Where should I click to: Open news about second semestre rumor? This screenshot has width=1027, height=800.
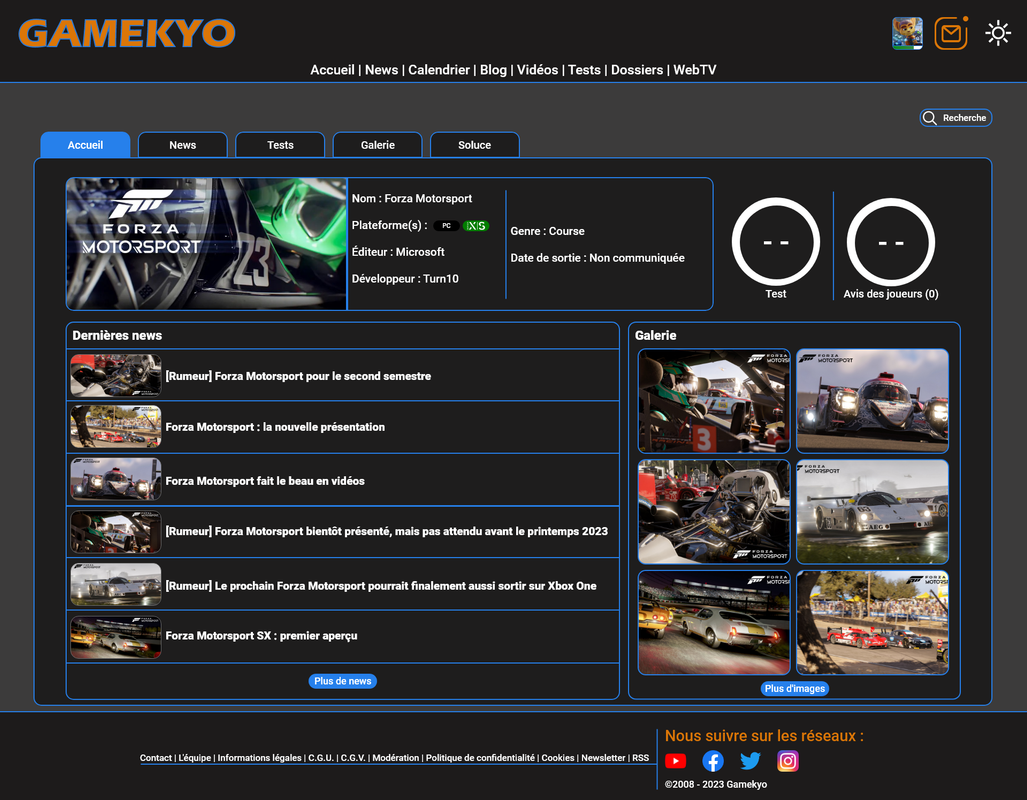point(298,376)
